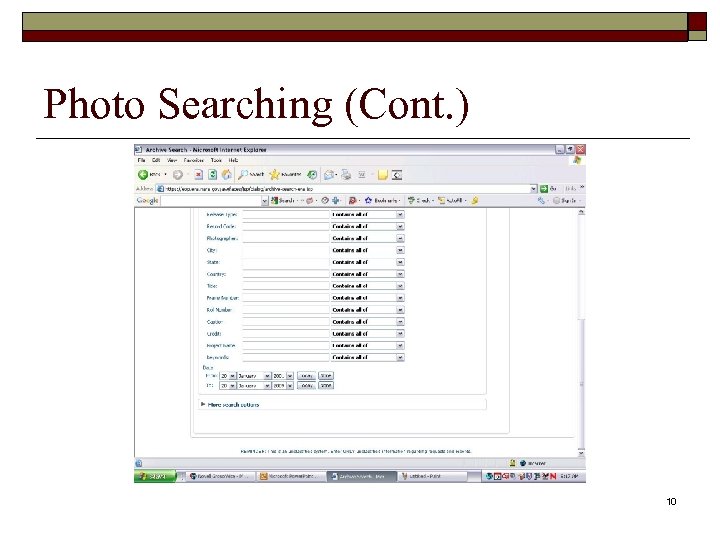Viewport: 720px width, 540px height.
Task: Click the Photographer text field
Action: pyautogui.click(x=286, y=238)
